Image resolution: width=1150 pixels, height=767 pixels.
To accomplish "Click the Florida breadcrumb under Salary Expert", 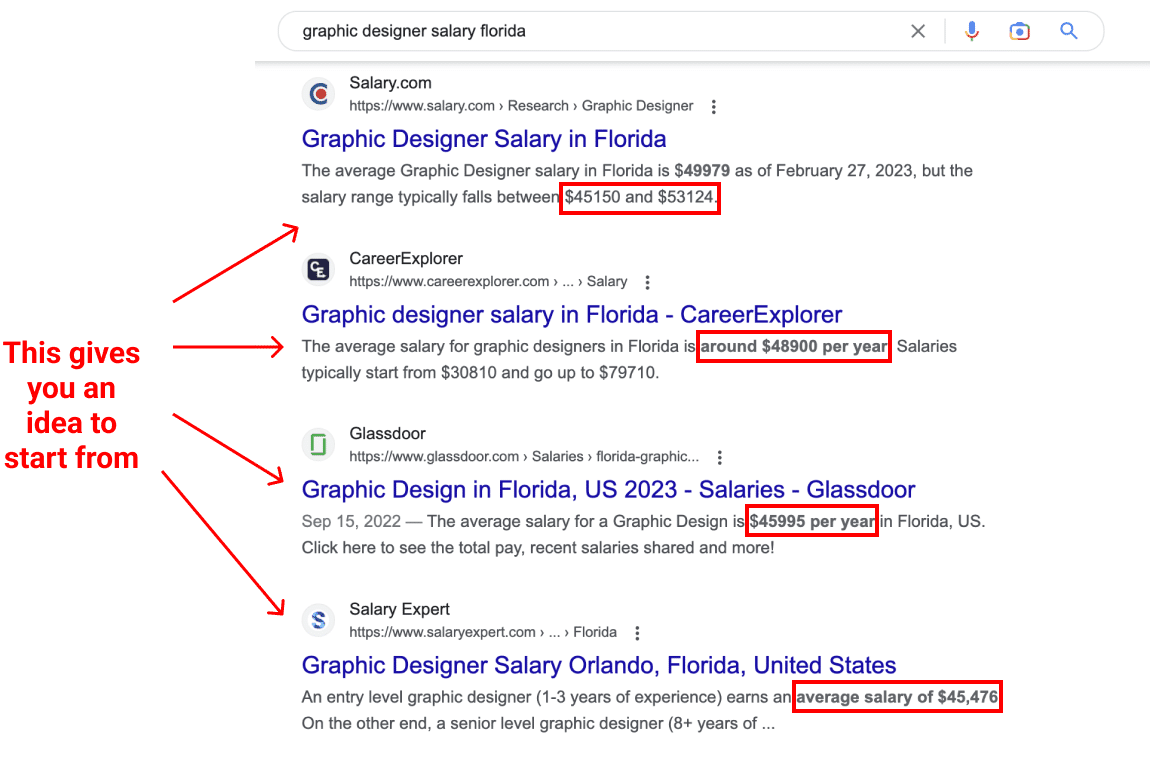I will (596, 632).
